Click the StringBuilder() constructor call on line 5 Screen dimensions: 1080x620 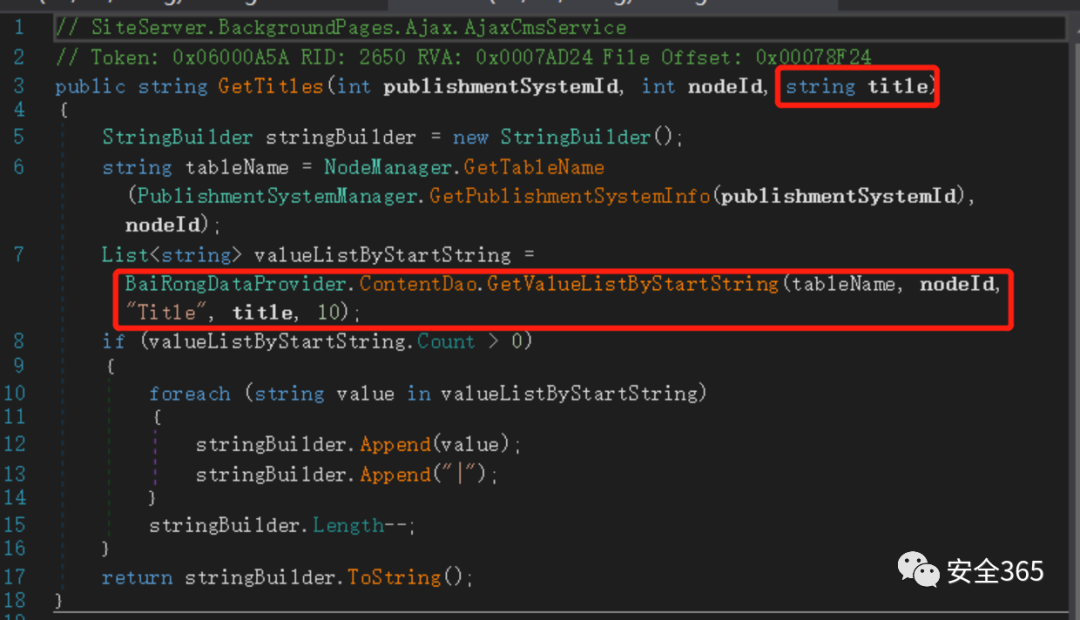coord(586,136)
